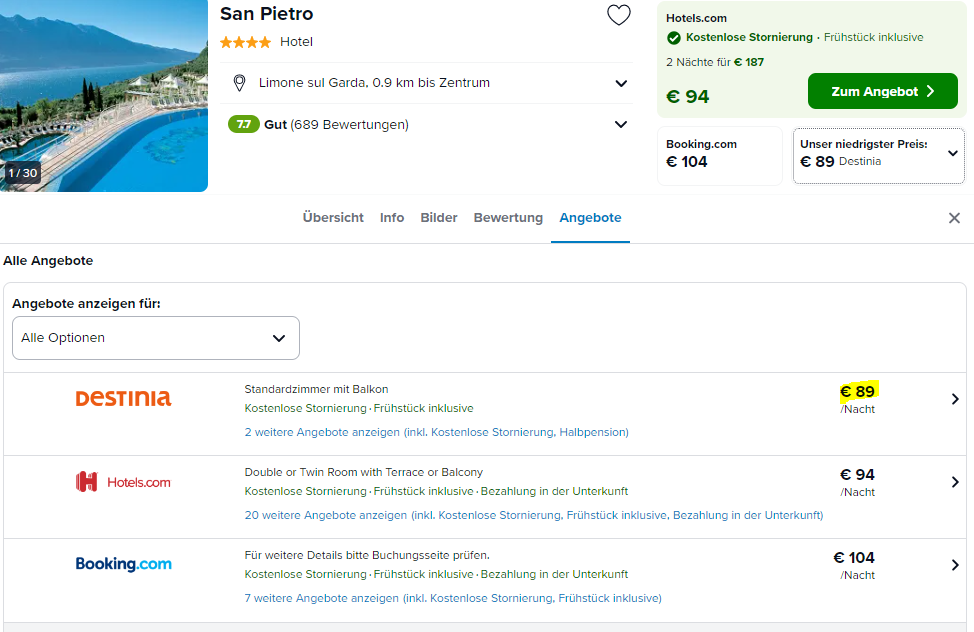Add San Pietro to favorites with heart icon
Image resolution: width=974 pixels, height=632 pixels.
point(618,15)
